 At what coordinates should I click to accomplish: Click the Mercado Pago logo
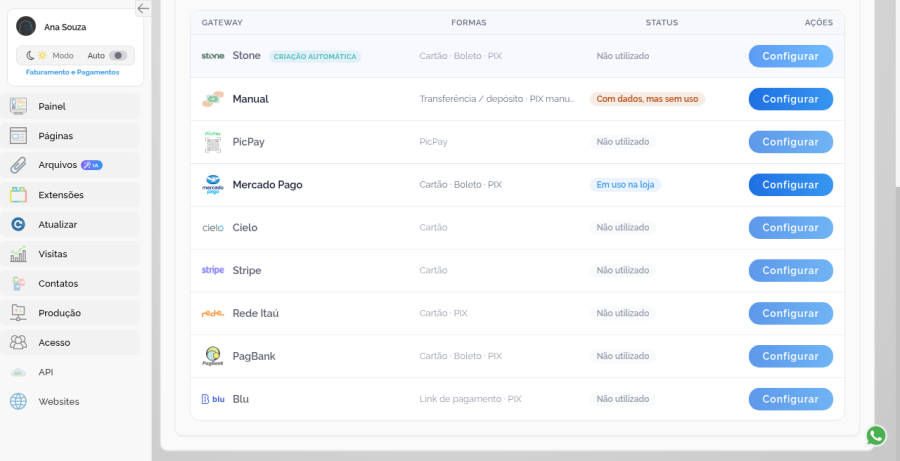(x=213, y=185)
